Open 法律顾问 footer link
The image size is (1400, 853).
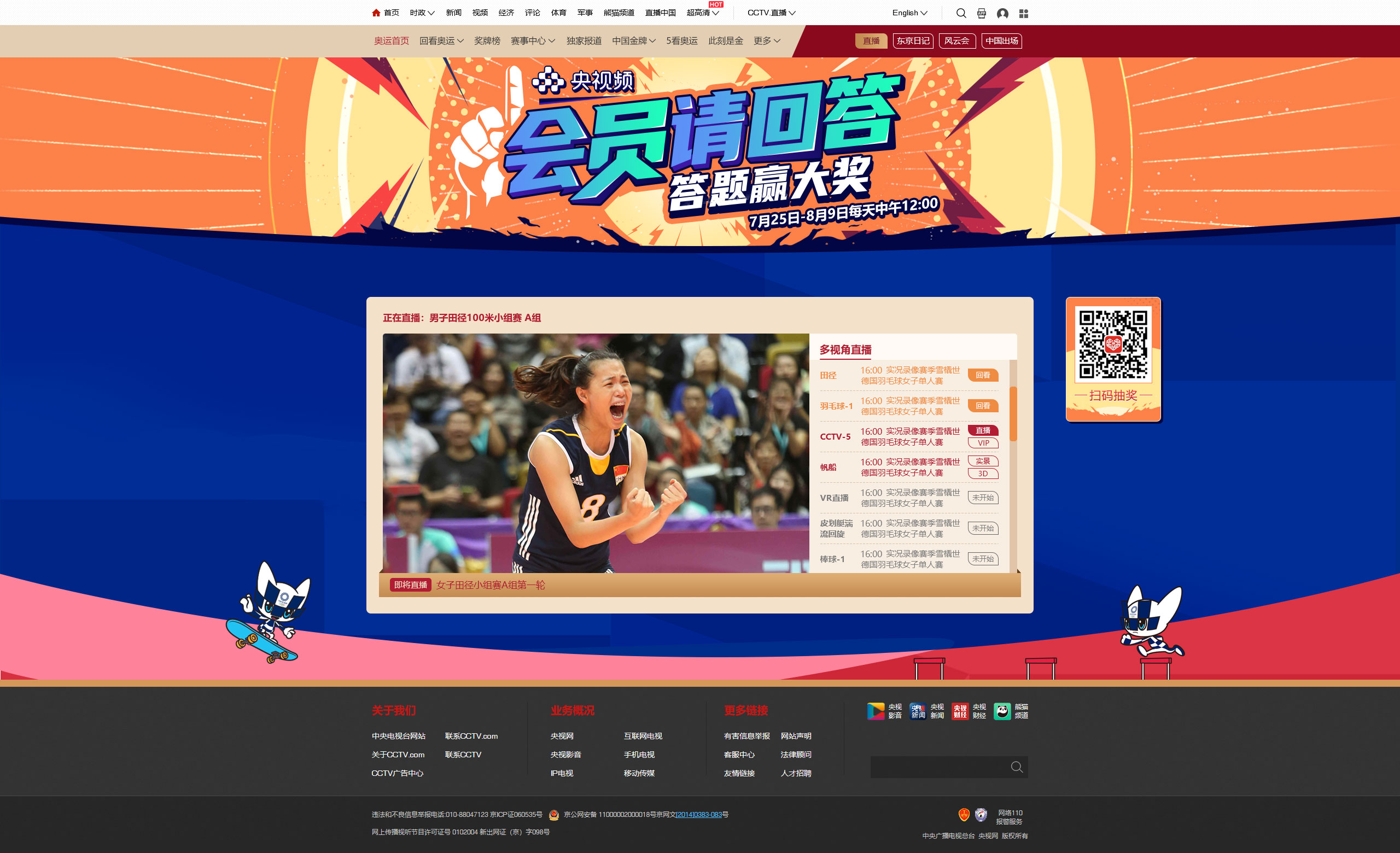[x=796, y=755]
